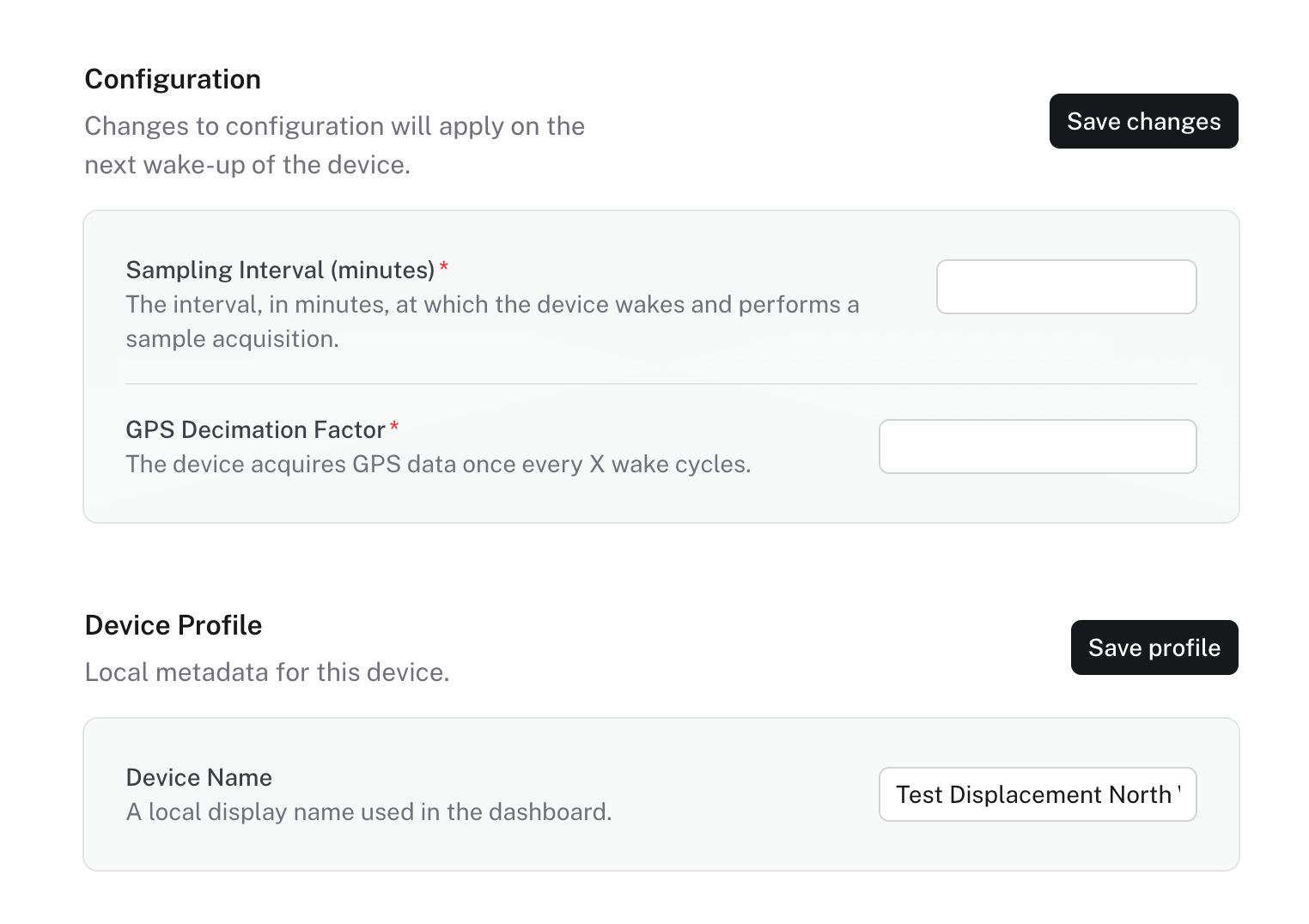Viewport: 1309px width, 924px height.
Task: Click 'Local metadata for this device.' text
Action: coord(267,672)
